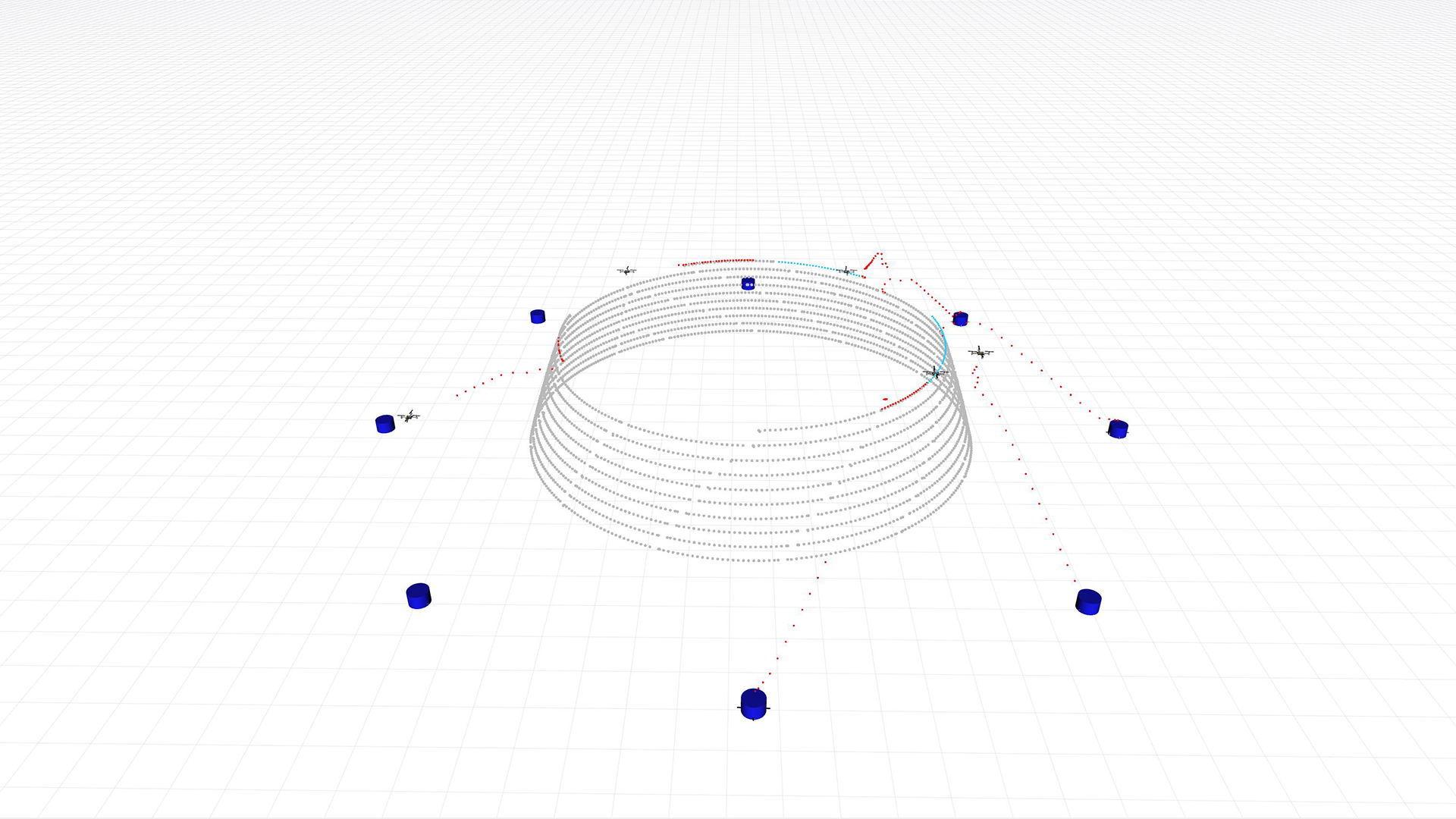Pick the far-right blue cylinder

tap(1118, 429)
